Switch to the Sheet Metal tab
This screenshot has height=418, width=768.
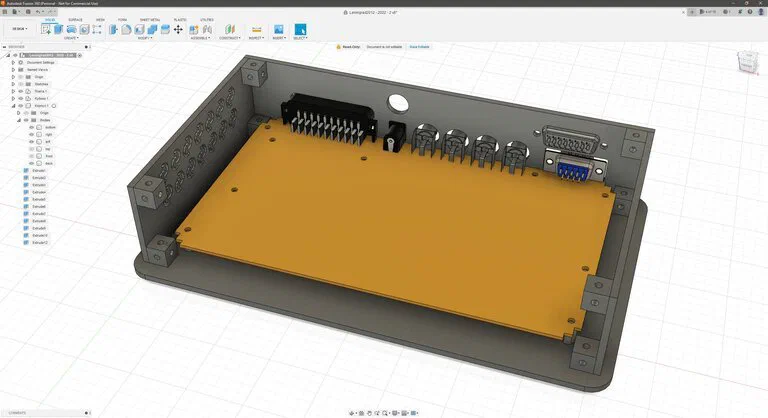pyautogui.click(x=150, y=20)
